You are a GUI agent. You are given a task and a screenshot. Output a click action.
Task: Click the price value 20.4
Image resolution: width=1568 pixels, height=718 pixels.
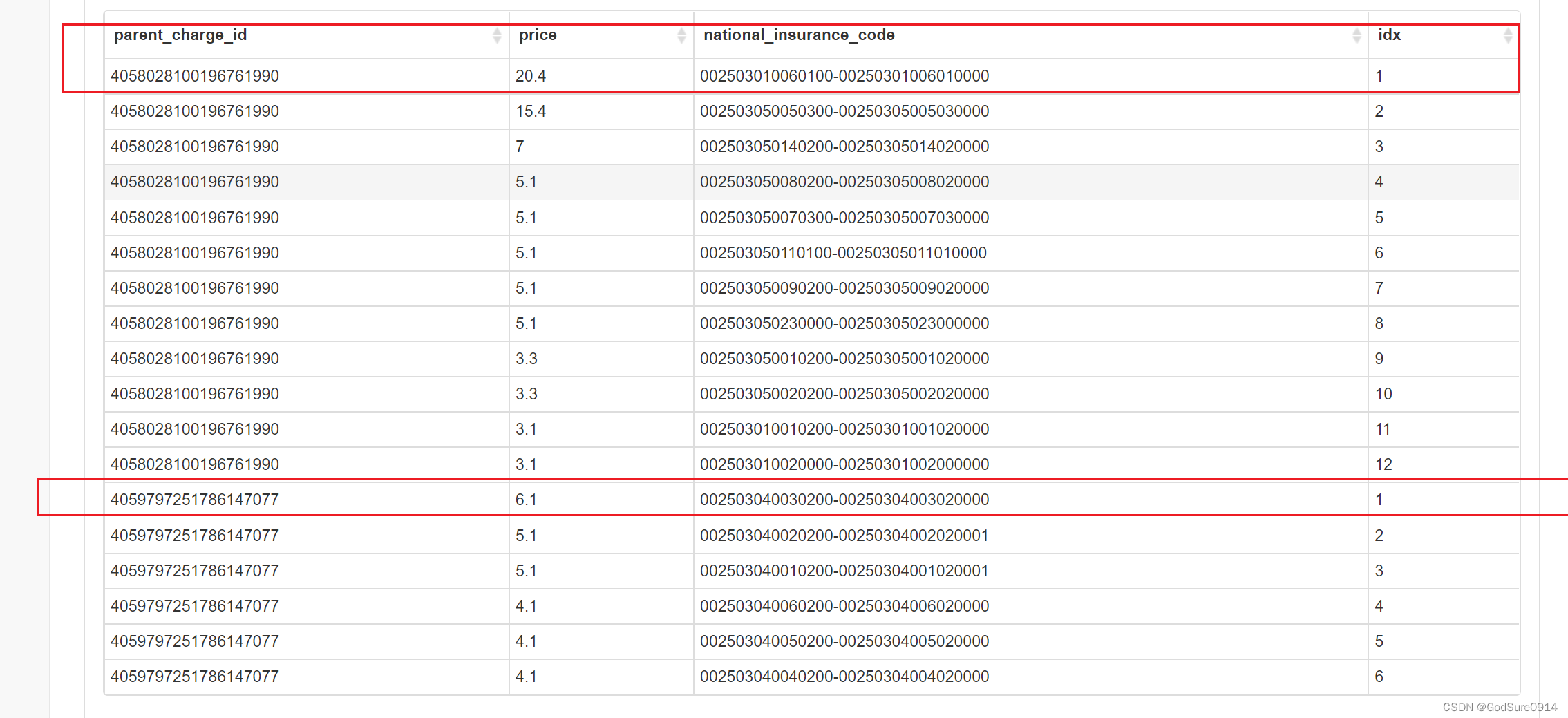531,76
